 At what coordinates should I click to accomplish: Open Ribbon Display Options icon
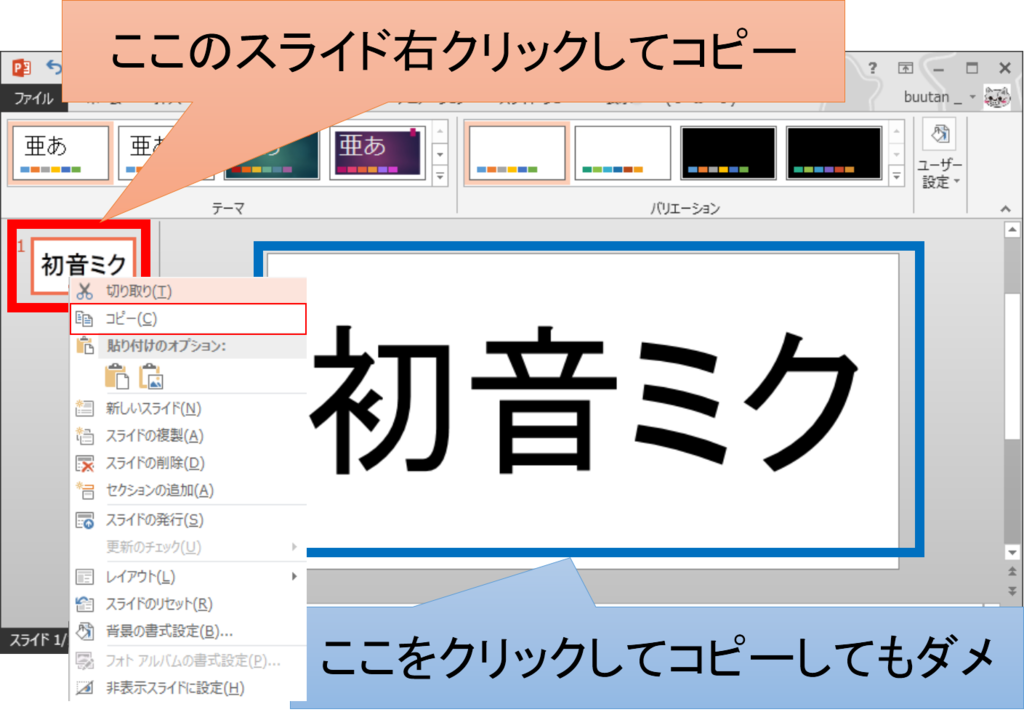(905, 68)
